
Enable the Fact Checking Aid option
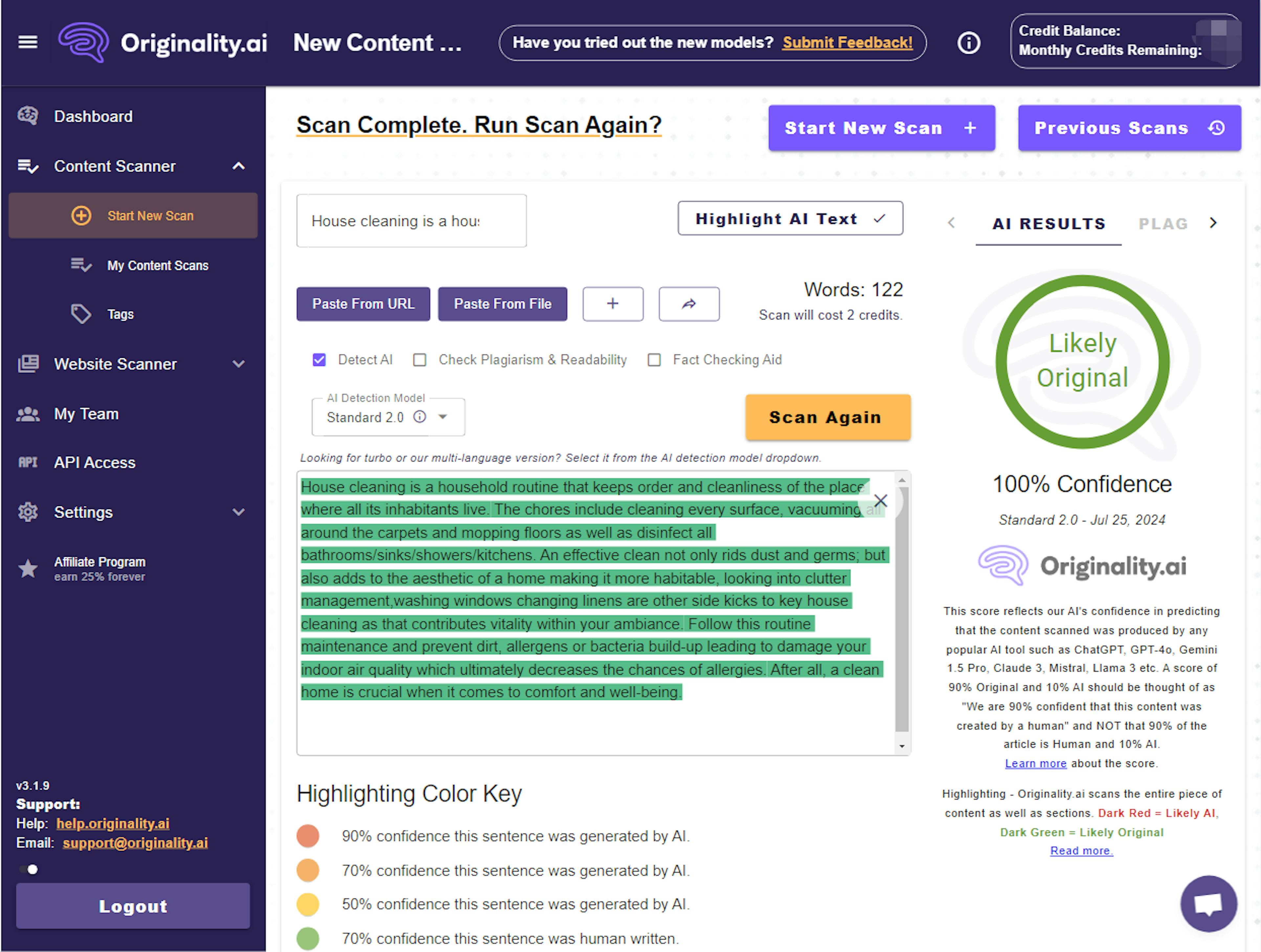click(x=654, y=359)
